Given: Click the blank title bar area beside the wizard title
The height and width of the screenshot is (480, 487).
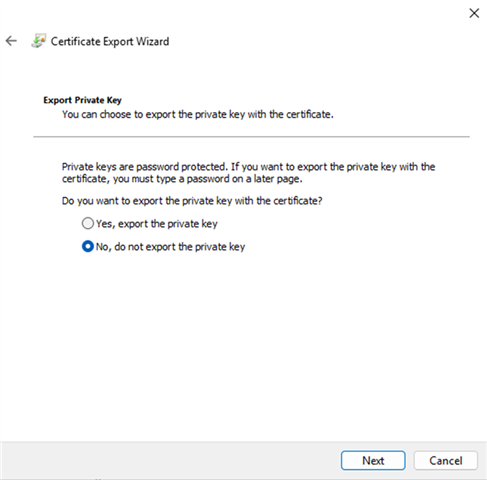Looking at the screenshot, I should coord(317,41).
